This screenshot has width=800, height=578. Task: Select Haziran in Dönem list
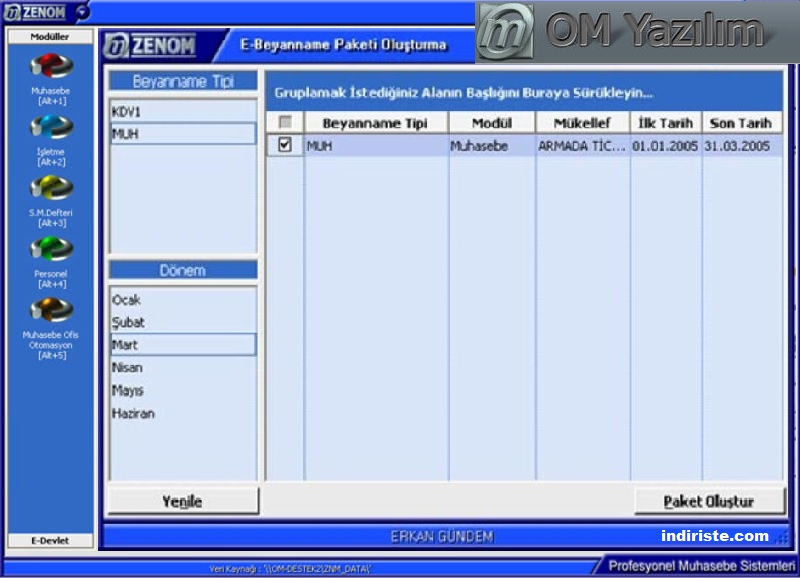pyautogui.click(x=183, y=414)
